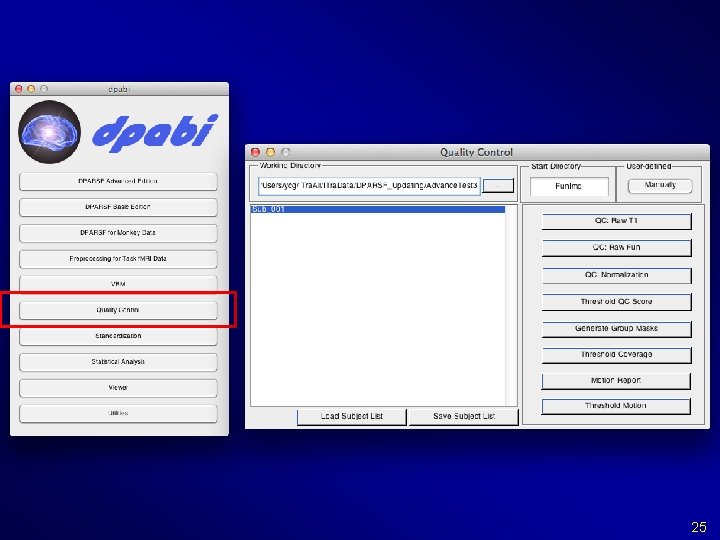
Task: Click the dpabi brain logo image
Action: tap(50, 132)
